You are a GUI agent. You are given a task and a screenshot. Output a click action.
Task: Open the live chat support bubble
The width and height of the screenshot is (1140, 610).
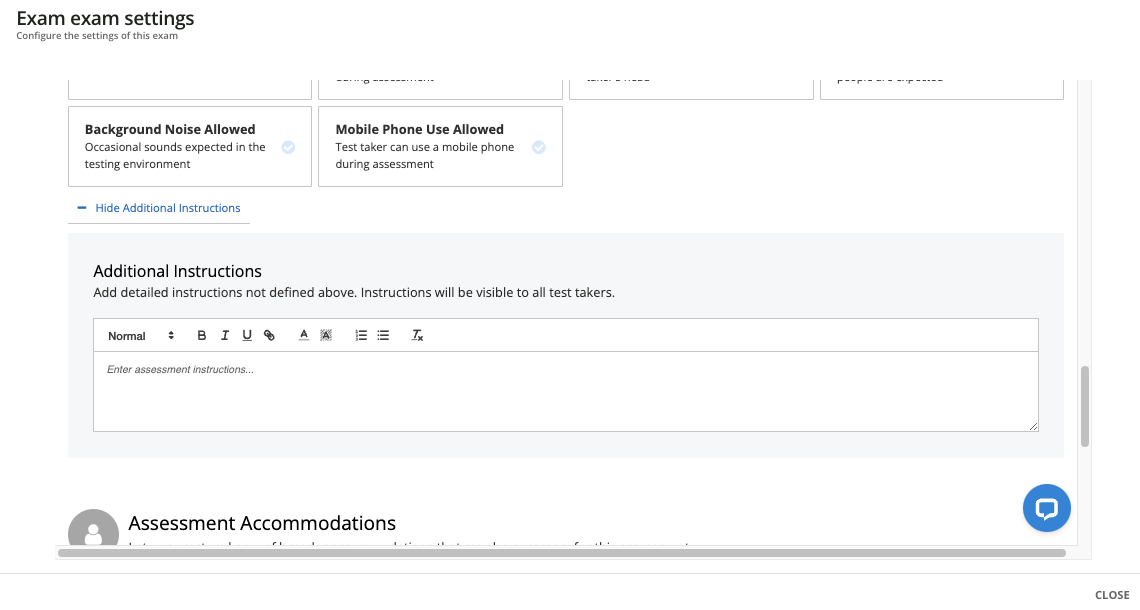(1046, 509)
